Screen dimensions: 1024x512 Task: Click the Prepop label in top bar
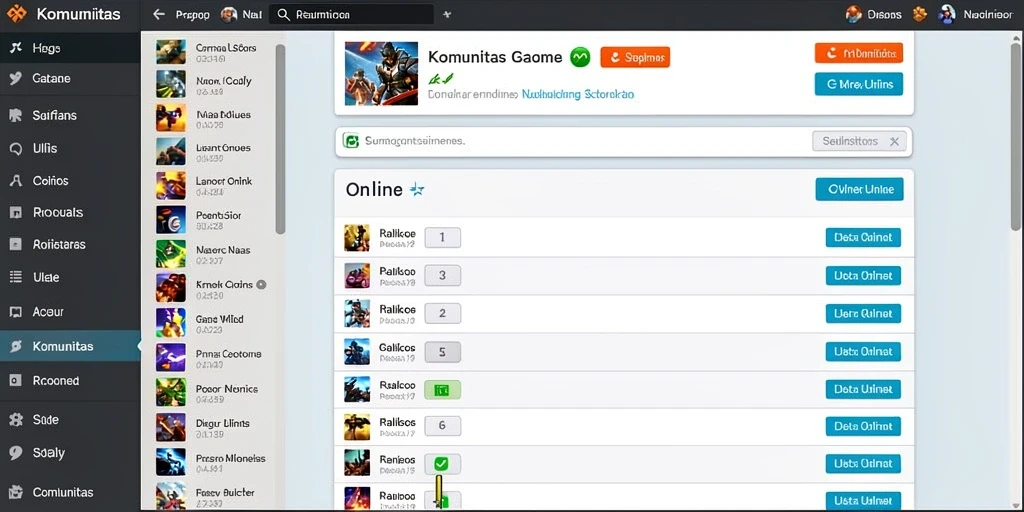pyautogui.click(x=191, y=14)
